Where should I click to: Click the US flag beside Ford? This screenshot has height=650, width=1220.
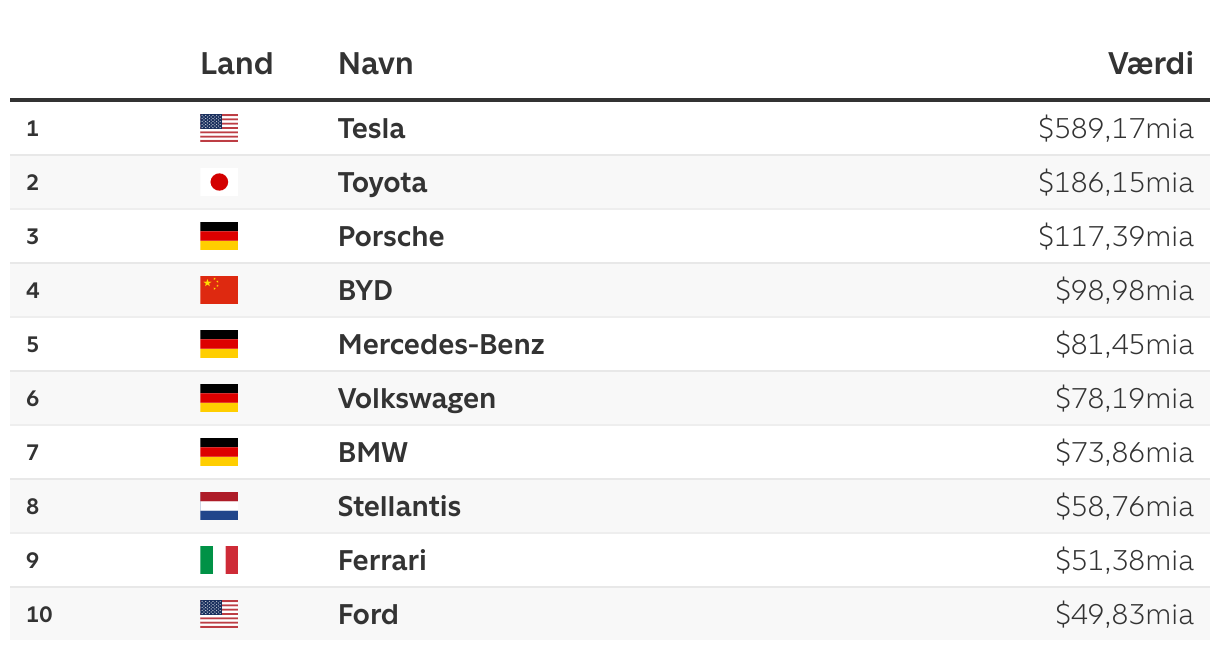pyautogui.click(x=219, y=614)
